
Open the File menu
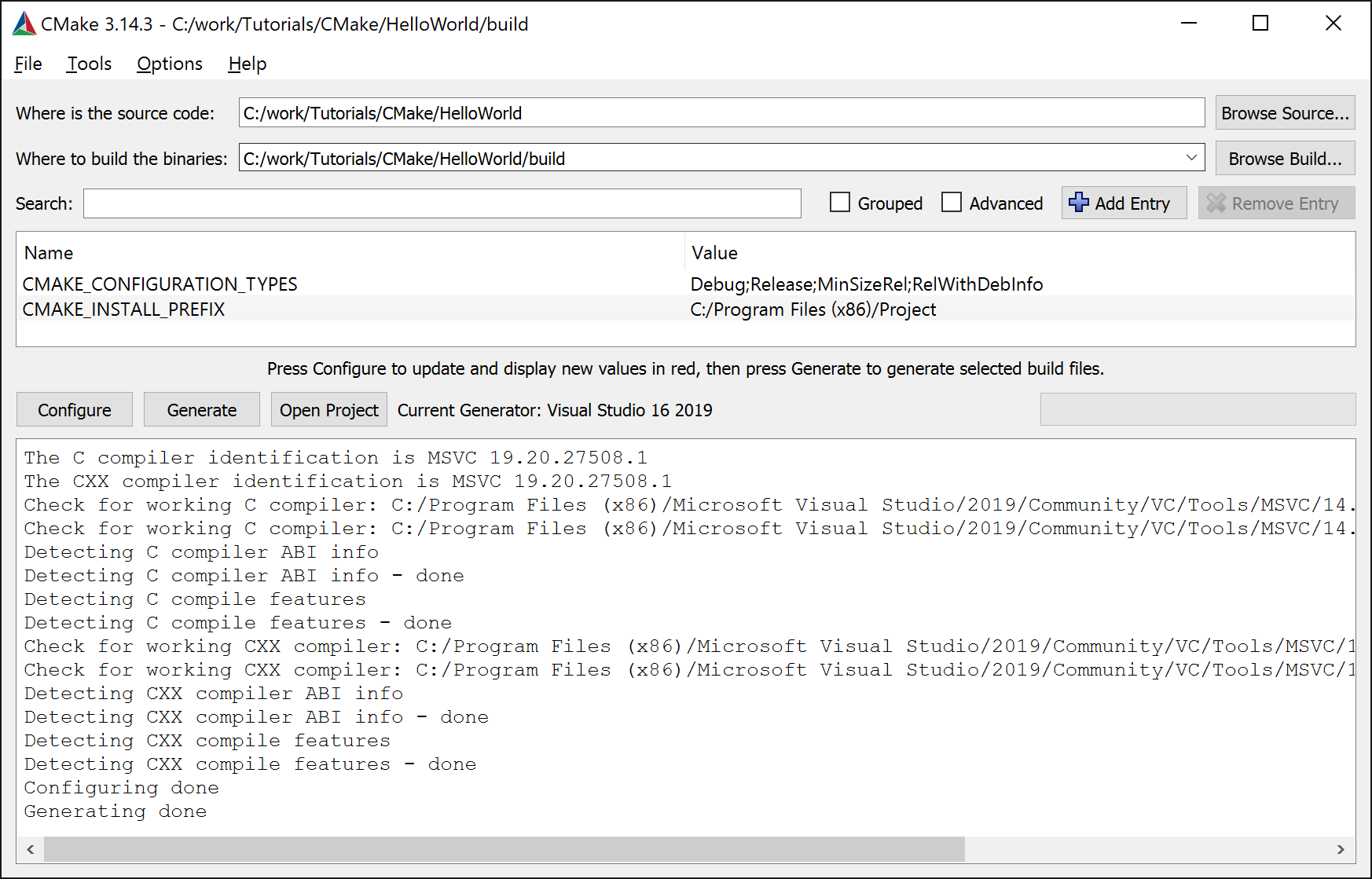[28, 64]
